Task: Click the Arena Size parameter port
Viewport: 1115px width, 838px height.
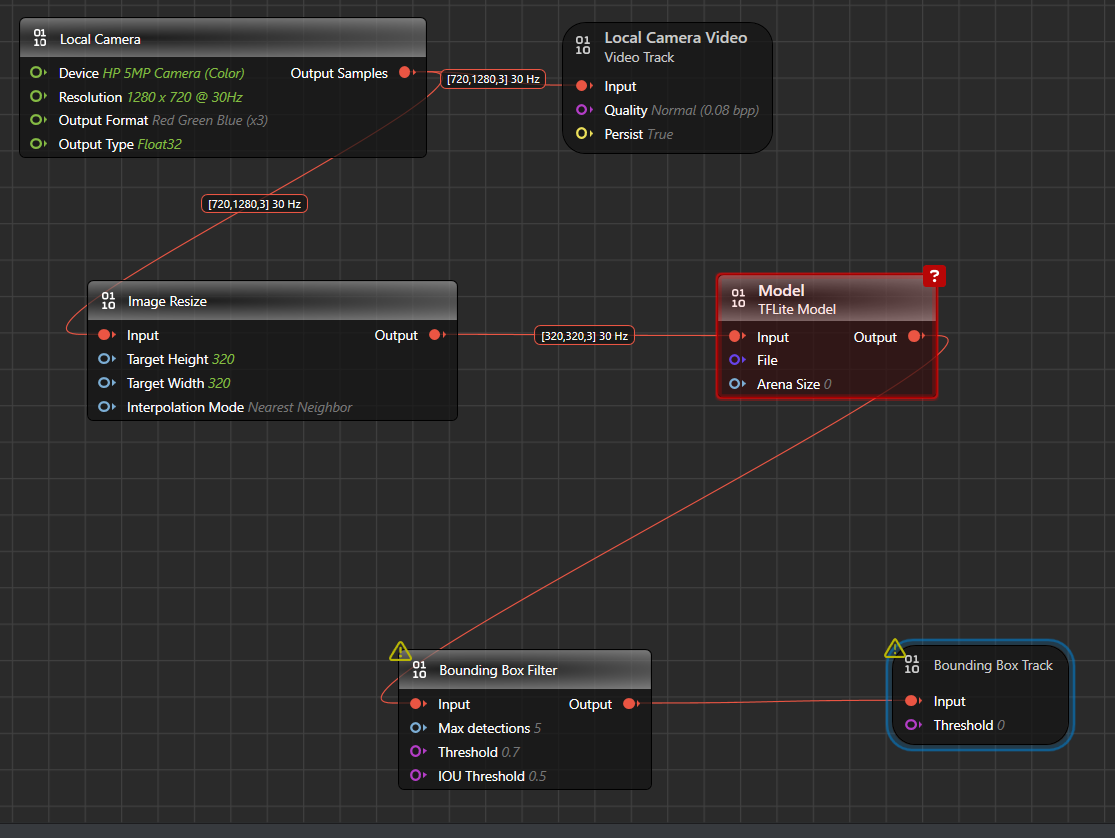Action: (x=737, y=384)
